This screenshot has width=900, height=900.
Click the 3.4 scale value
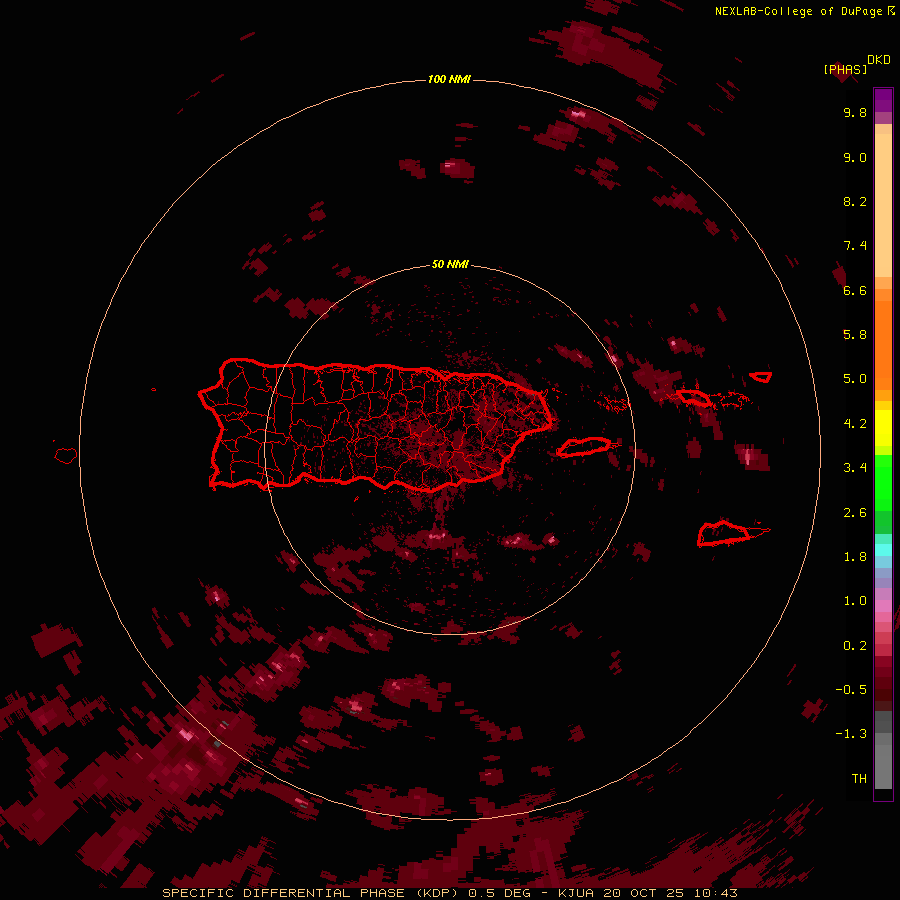855,468
